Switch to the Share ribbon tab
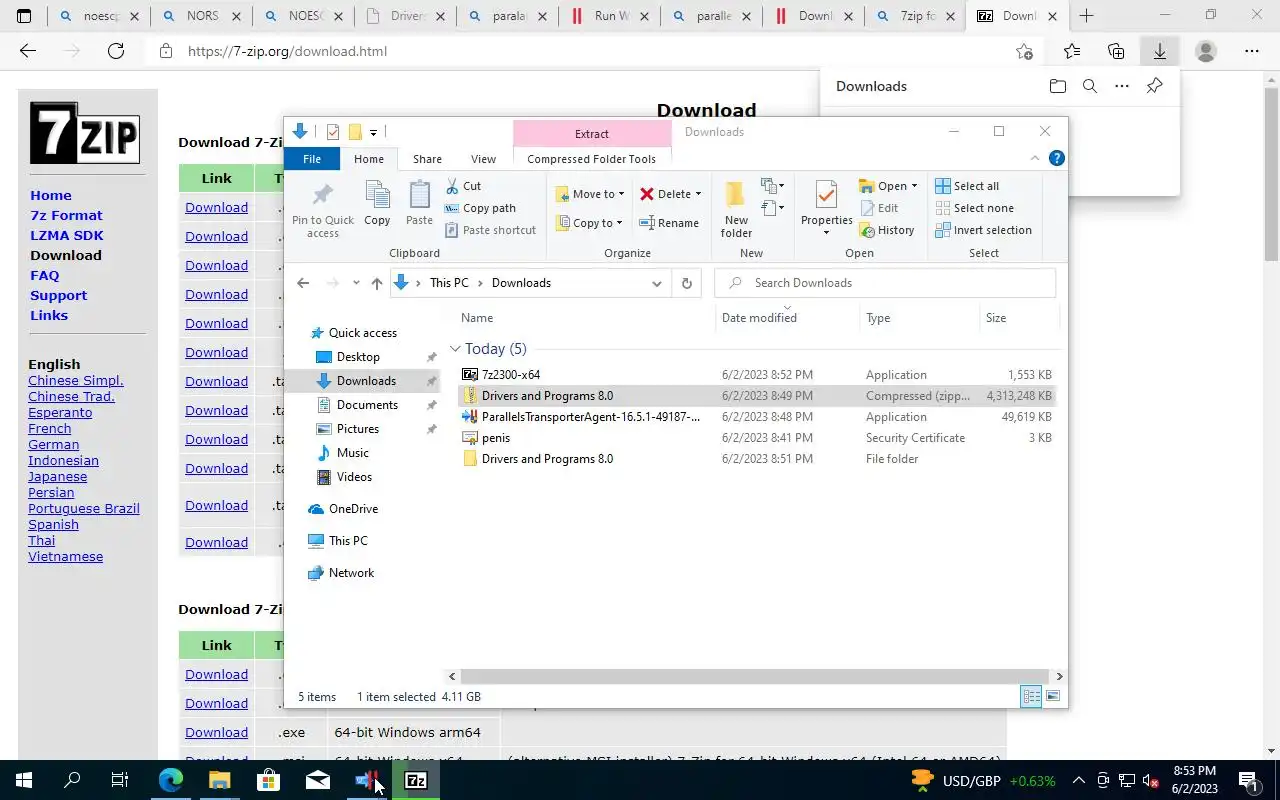The width and height of the screenshot is (1280, 800). click(427, 159)
